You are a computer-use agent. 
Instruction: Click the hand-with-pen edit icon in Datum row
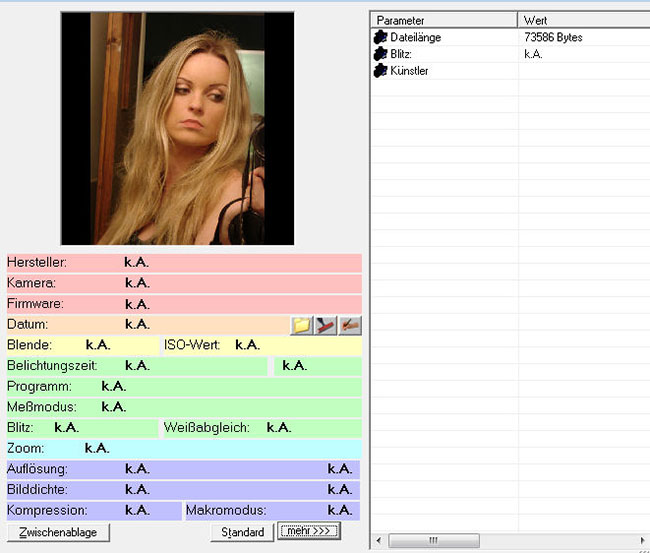(350, 325)
